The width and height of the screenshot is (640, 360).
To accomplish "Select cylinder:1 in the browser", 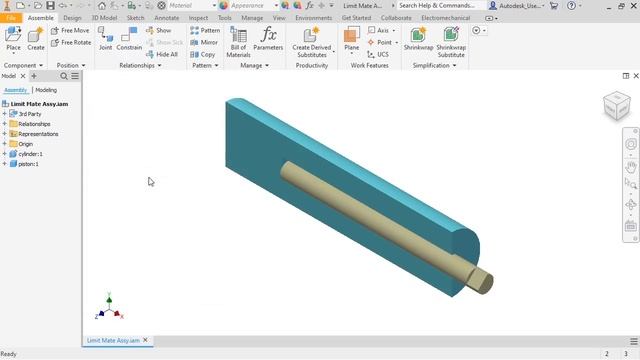I will [30, 154].
